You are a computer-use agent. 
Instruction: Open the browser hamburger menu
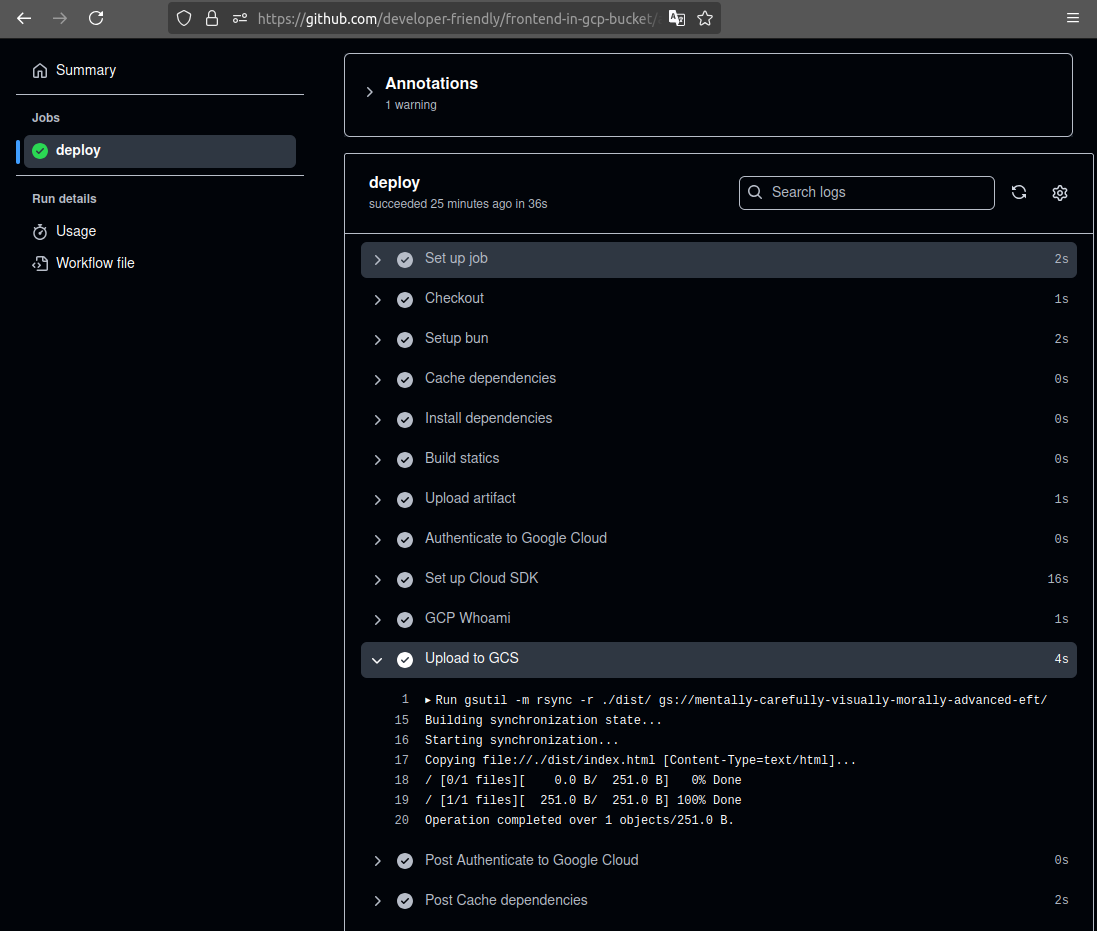[1073, 18]
